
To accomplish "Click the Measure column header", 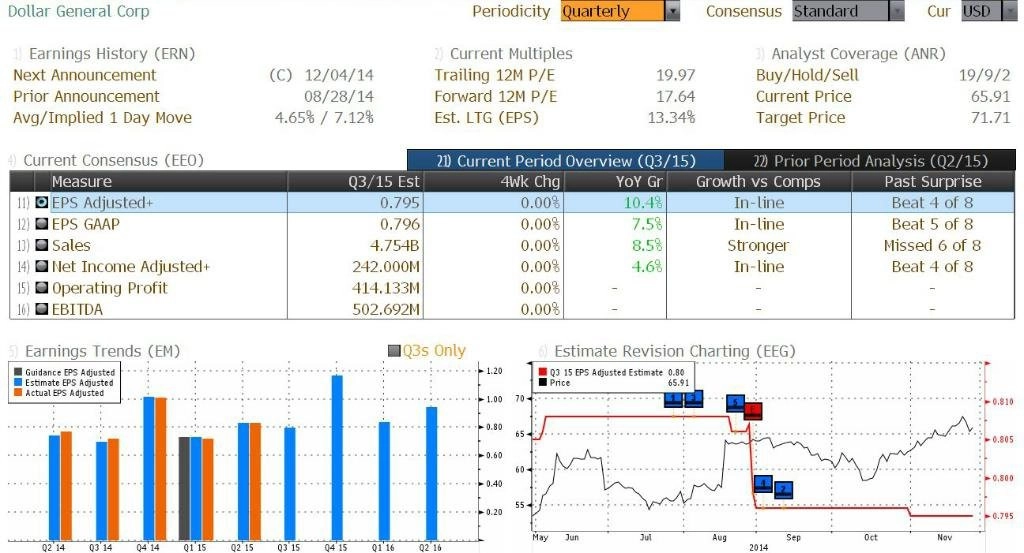I will (x=169, y=182).
